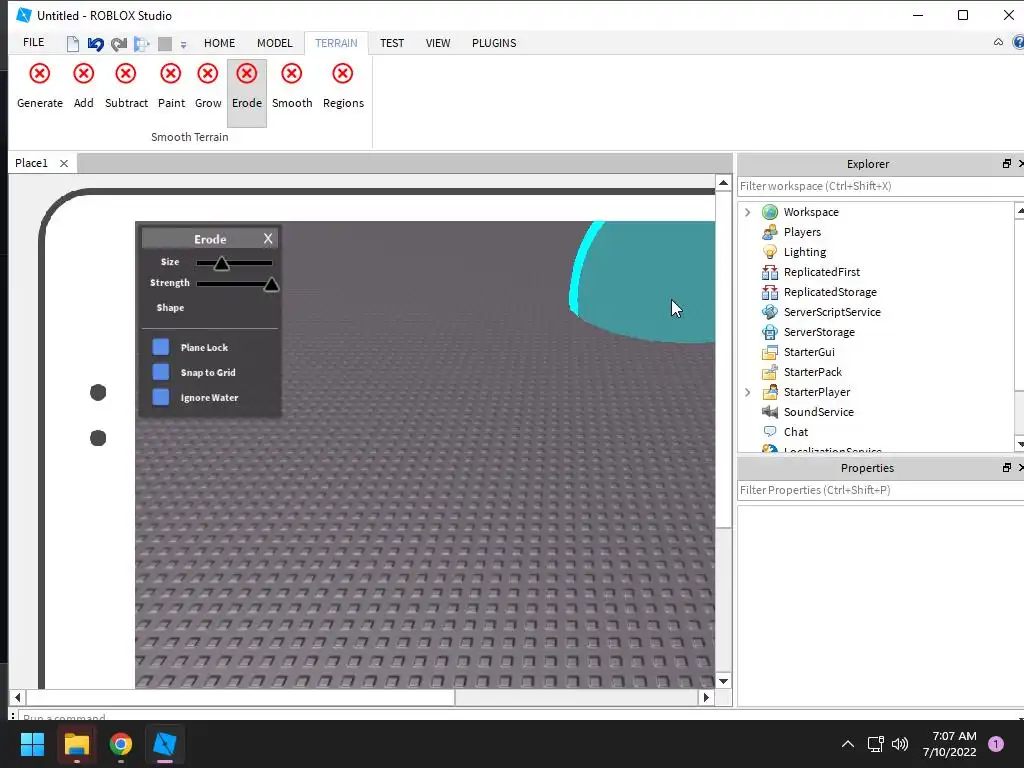Close the Erode tool panel
This screenshot has height=768, width=1024.
(268, 239)
